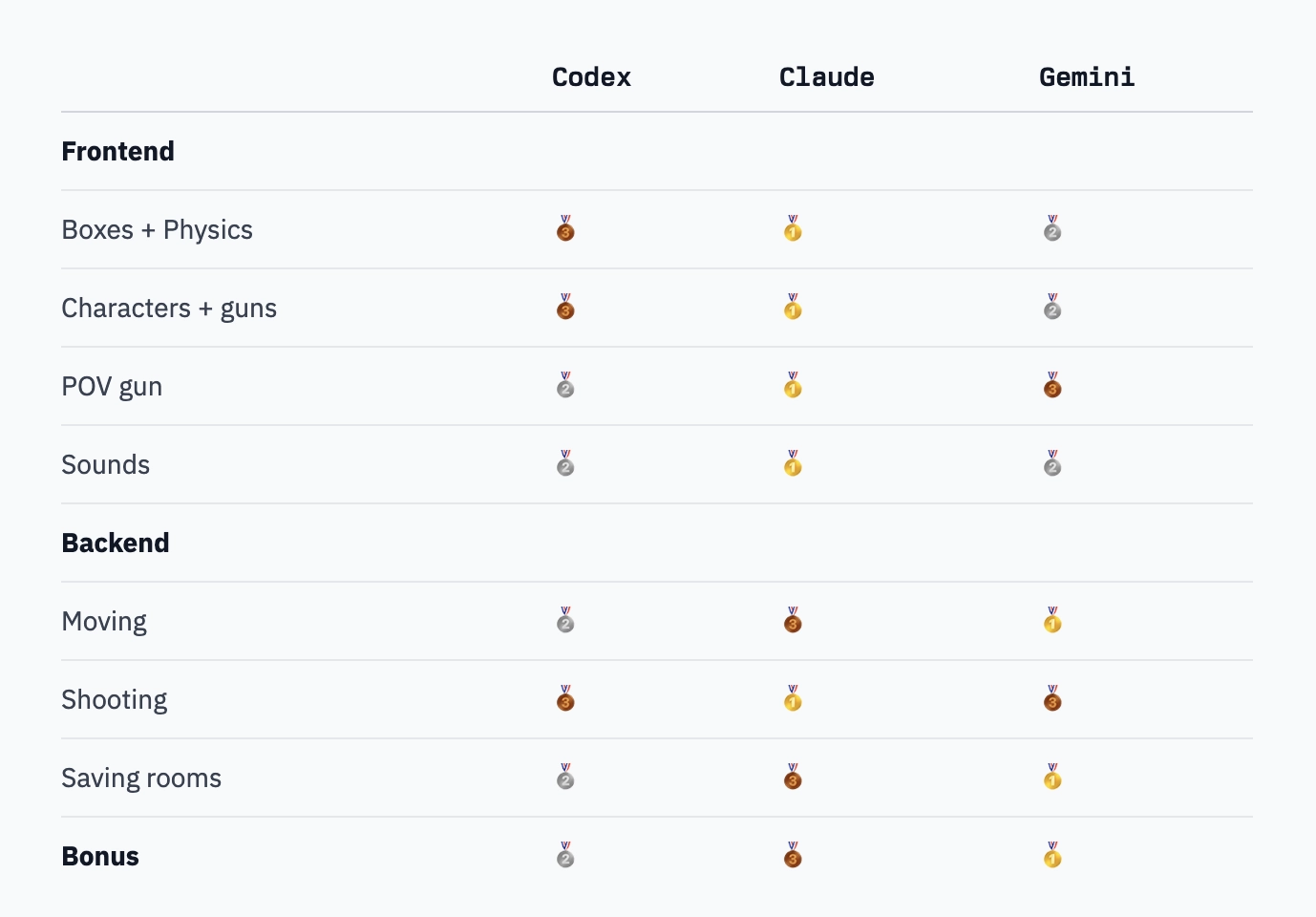Click the Characters + guns row label

coord(169,308)
